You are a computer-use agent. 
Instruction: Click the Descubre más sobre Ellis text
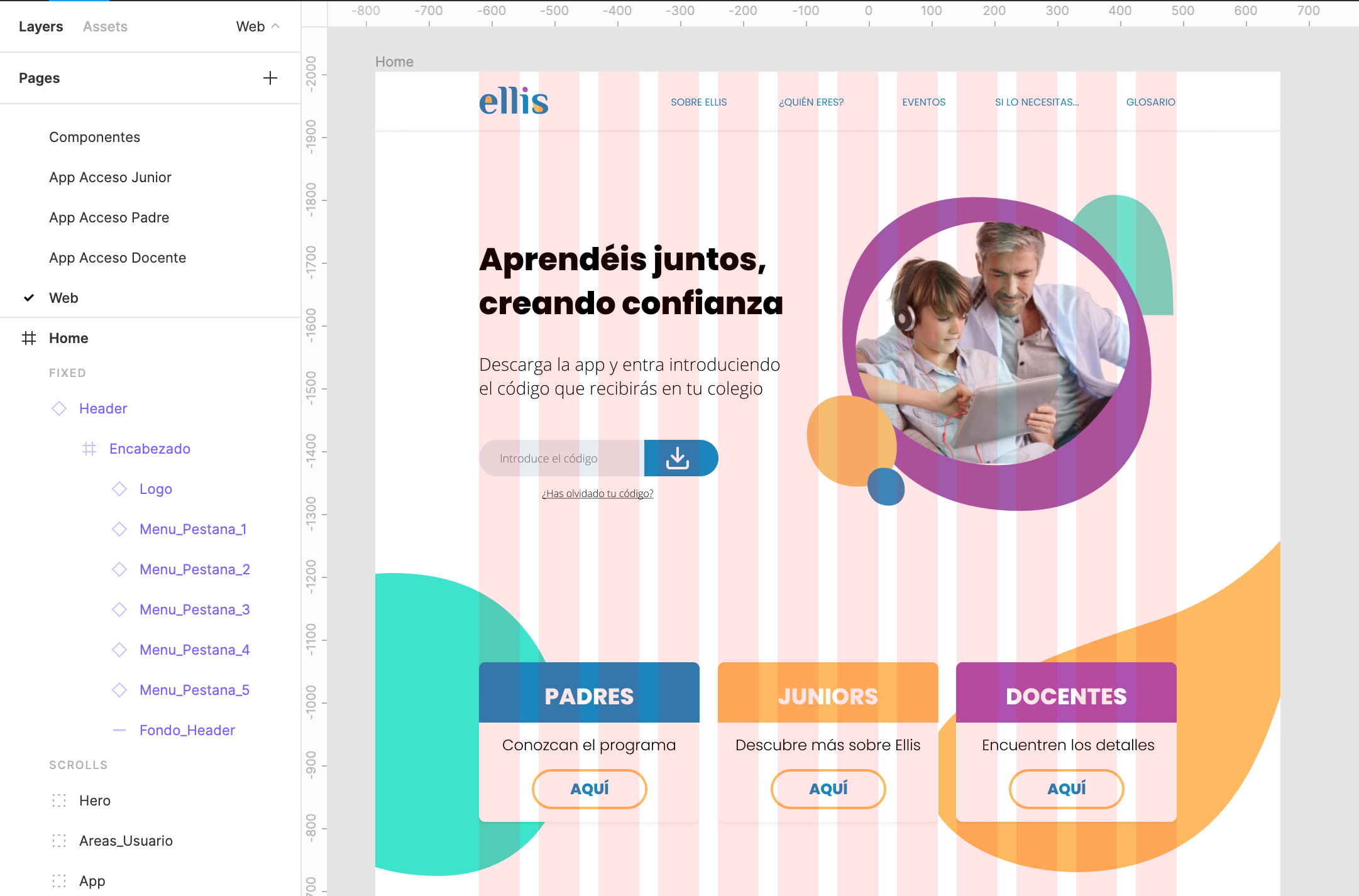828,745
